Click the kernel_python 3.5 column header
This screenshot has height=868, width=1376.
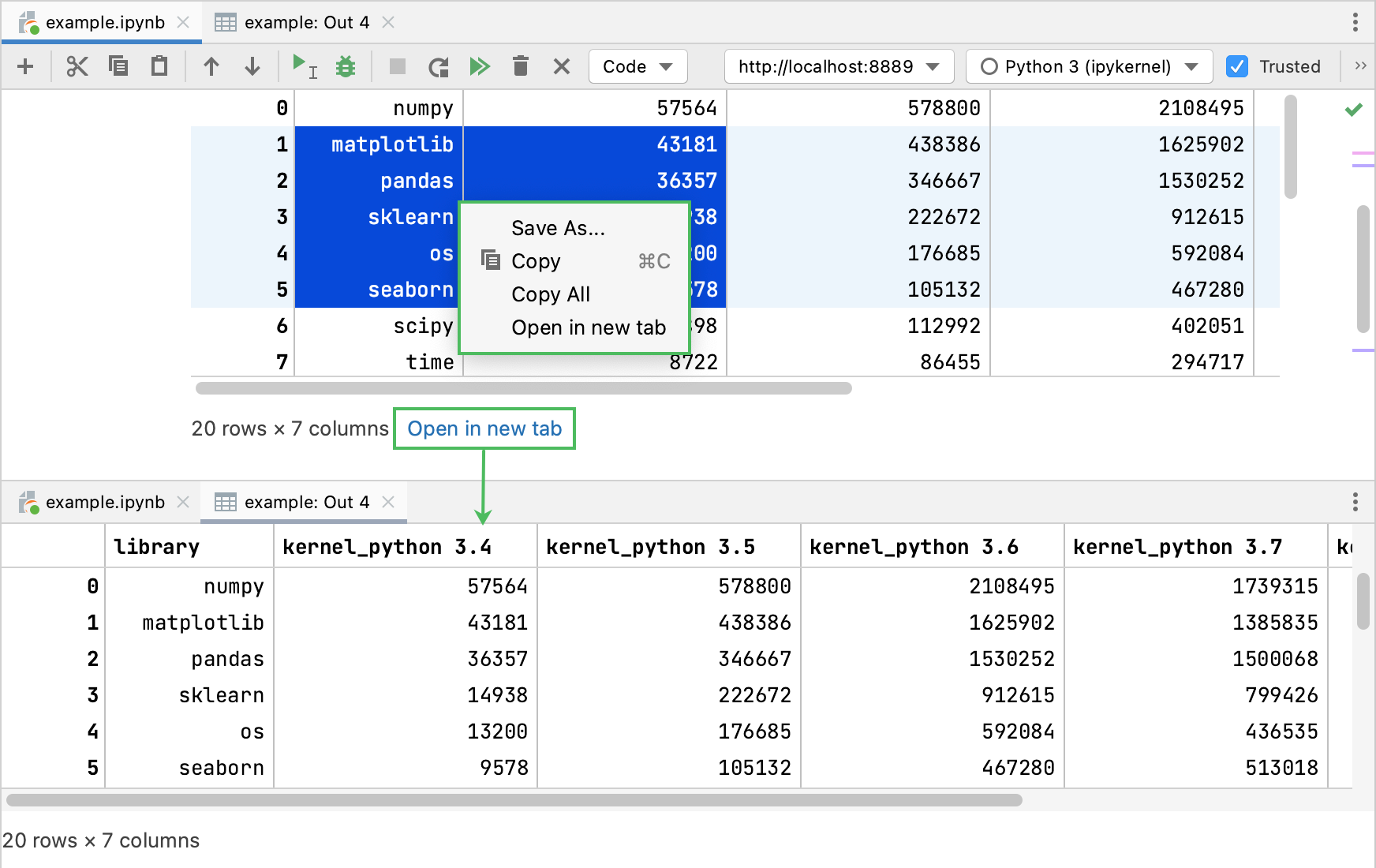tap(650, 547)
